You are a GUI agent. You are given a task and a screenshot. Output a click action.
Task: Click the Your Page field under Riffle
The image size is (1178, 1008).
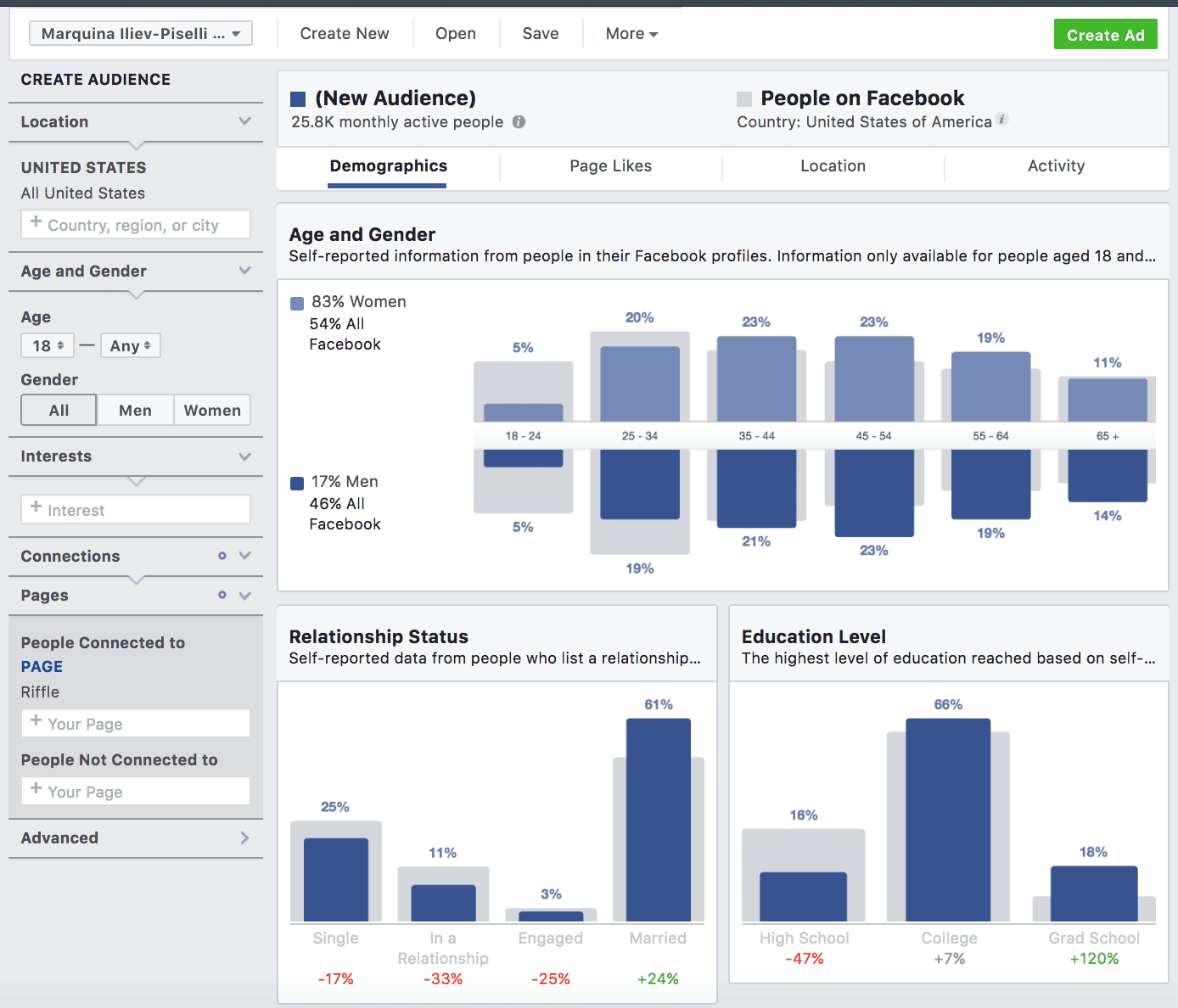pos(136,723)
